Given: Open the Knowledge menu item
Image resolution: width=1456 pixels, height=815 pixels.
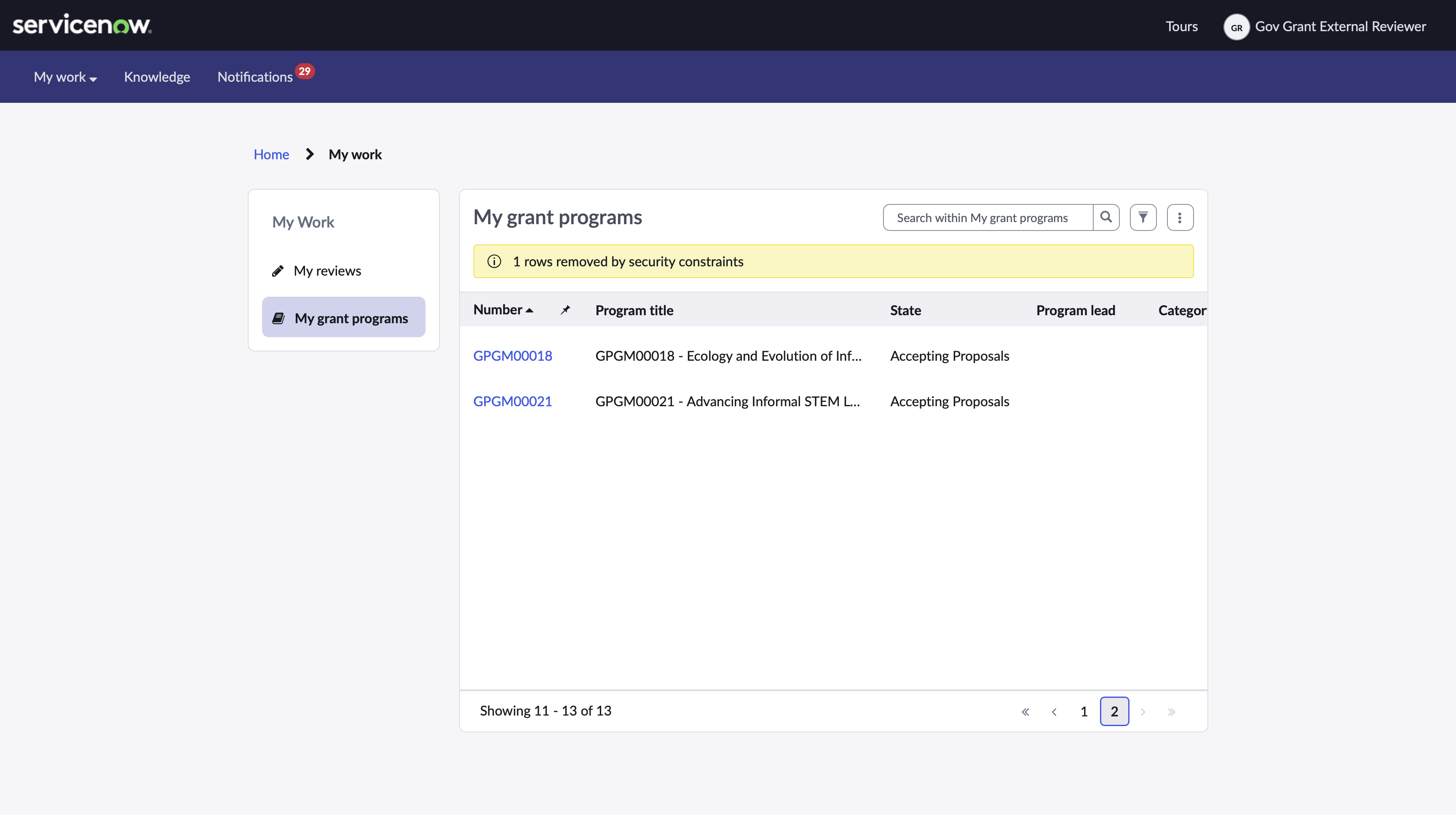Looking at the screenshot, I should pyautogui.click(x=157, y=77).
